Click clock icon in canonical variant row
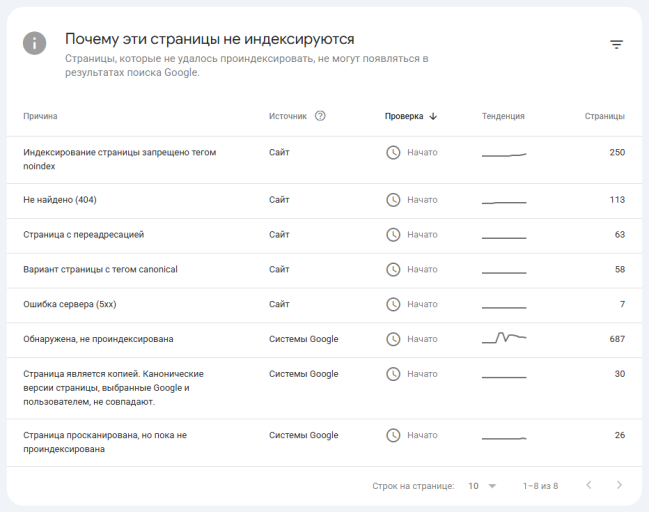649x512 pixels. pos(393,269)
